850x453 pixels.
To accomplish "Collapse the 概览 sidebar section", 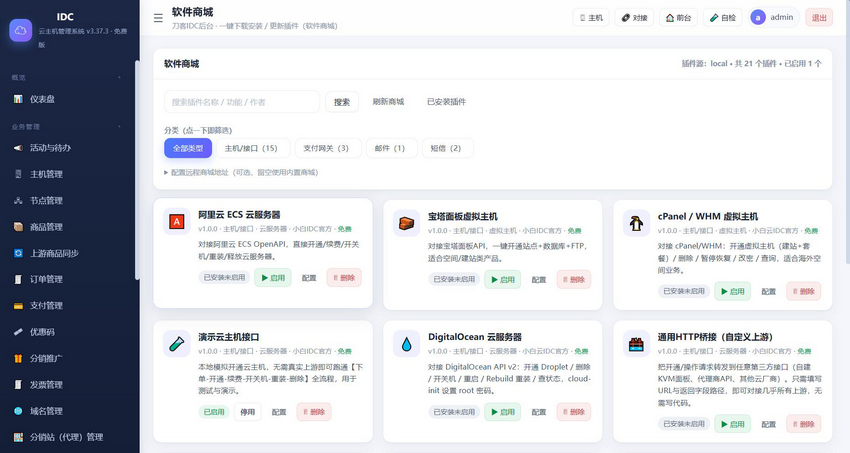I will [119, 77].
